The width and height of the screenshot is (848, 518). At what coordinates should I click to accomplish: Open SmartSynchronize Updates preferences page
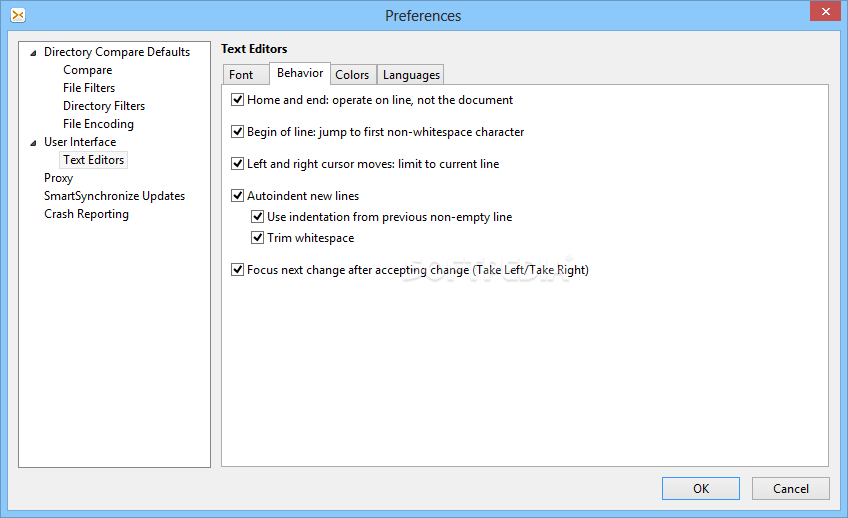point(115,196)
